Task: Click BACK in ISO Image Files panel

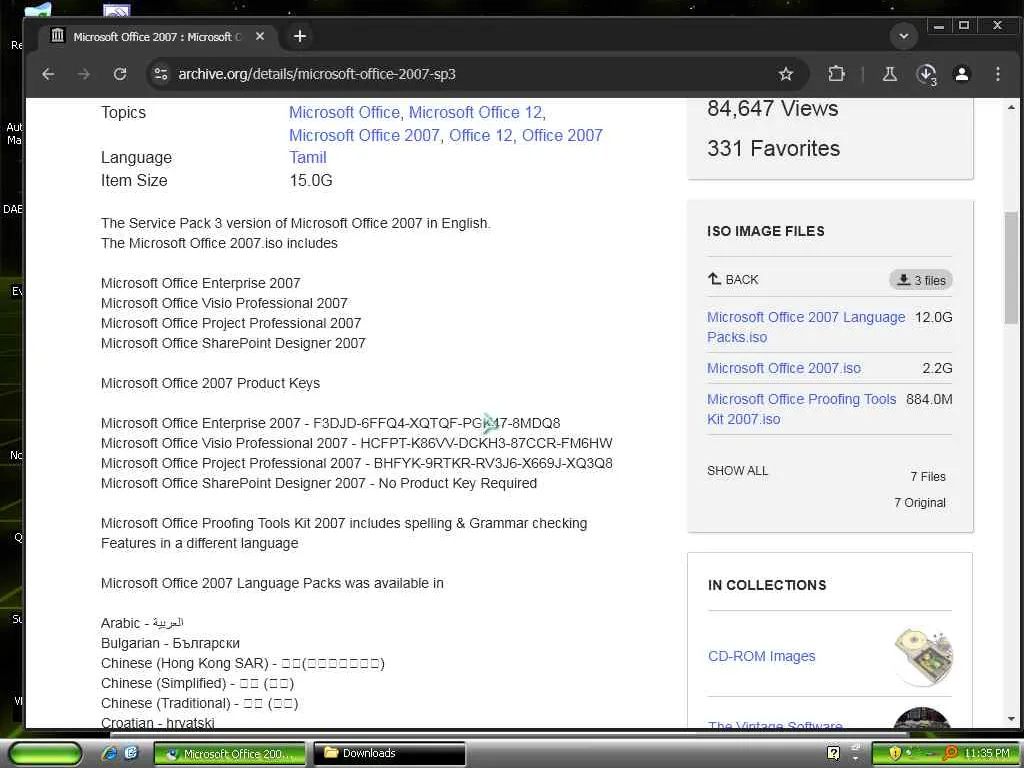Action: (x=733, y=280)
